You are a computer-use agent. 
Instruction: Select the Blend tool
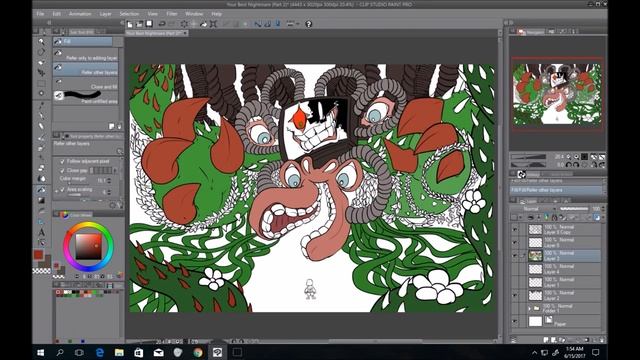[41, 179]
